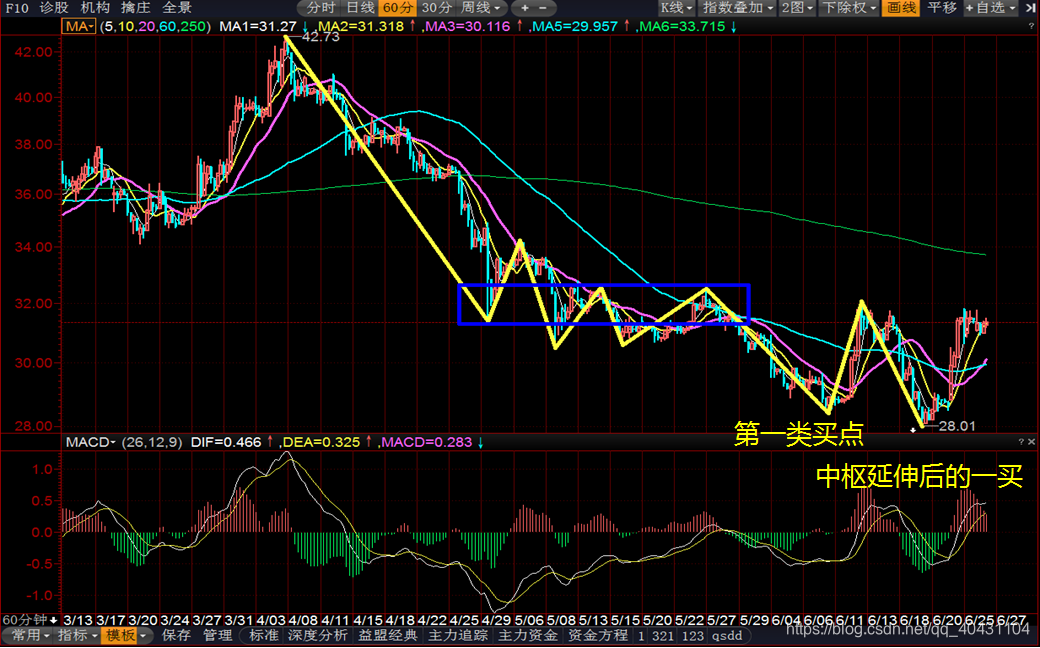The width and height of the screenshot is (1040, 648).
Task: Open the 机构 menu
Action: pyautogui.click(x=96, y=8)
